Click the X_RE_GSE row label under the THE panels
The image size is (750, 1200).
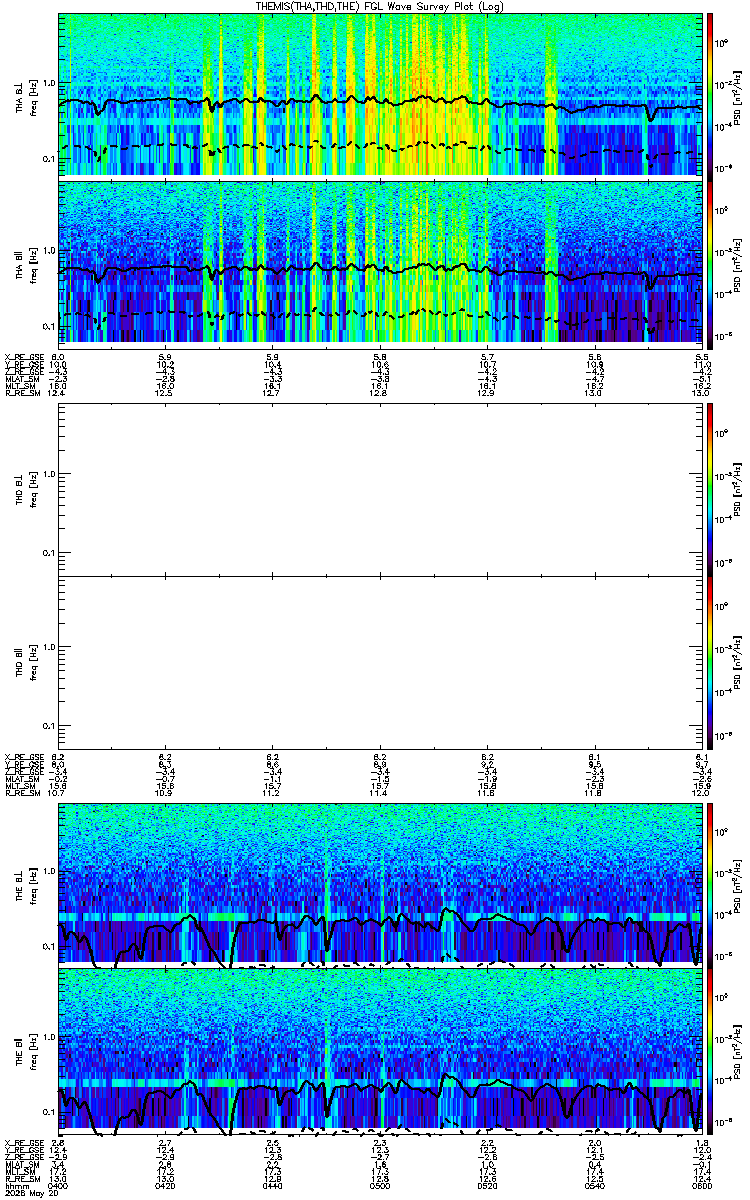(x=22, y=1142)
